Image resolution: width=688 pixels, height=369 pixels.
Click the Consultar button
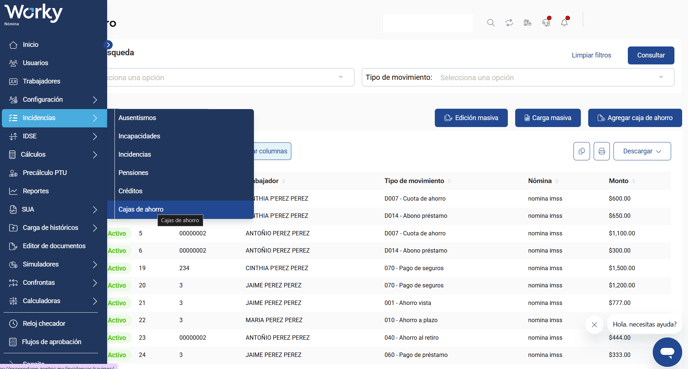[x=651, y=55]
